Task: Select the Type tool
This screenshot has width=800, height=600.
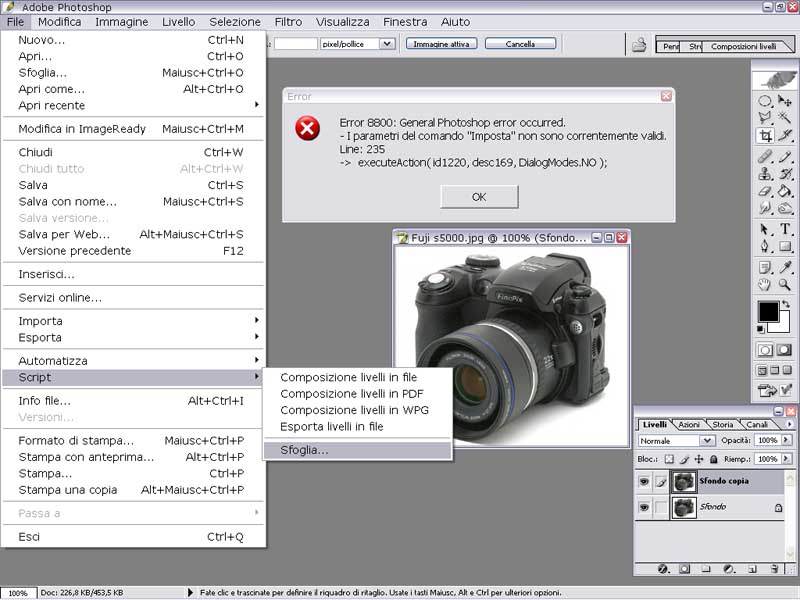Action: tap(785, 229)
